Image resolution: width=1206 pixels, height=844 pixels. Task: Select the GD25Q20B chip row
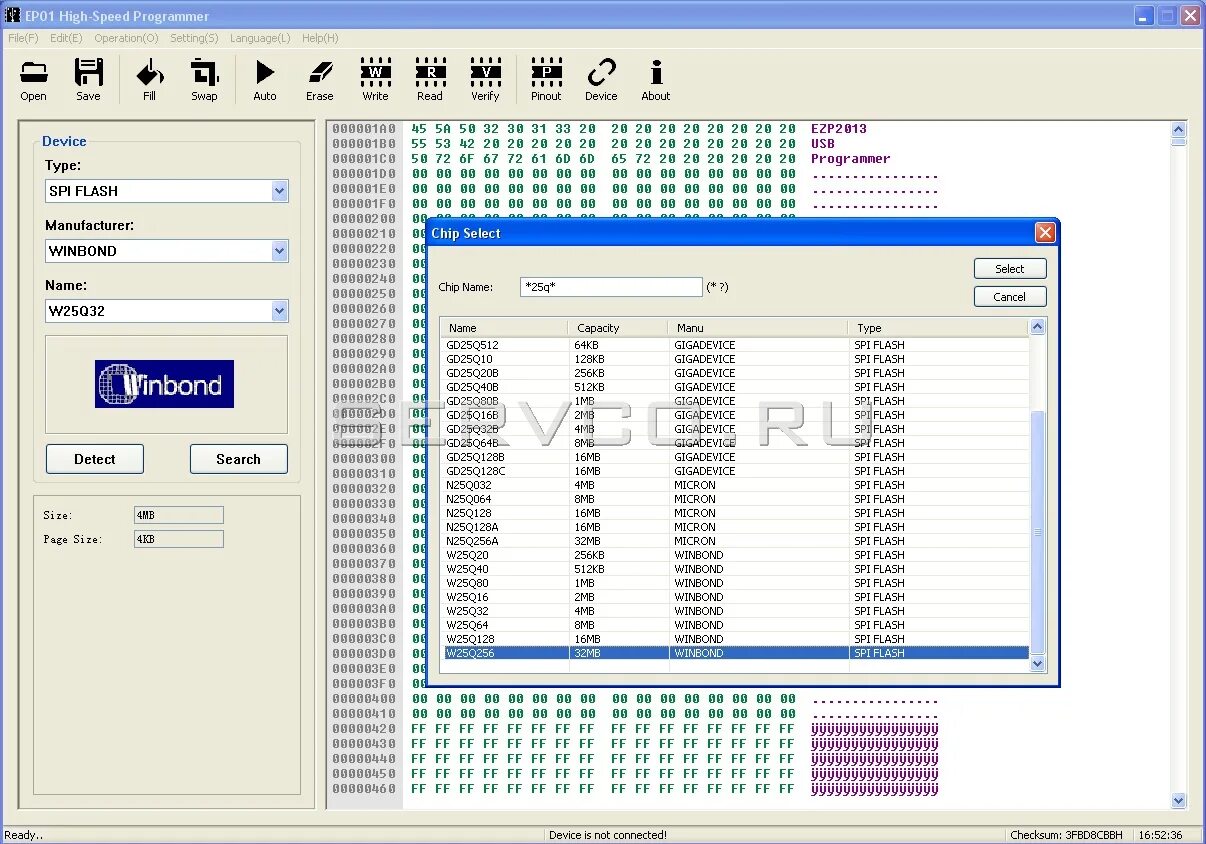click(x=736, y=373)
